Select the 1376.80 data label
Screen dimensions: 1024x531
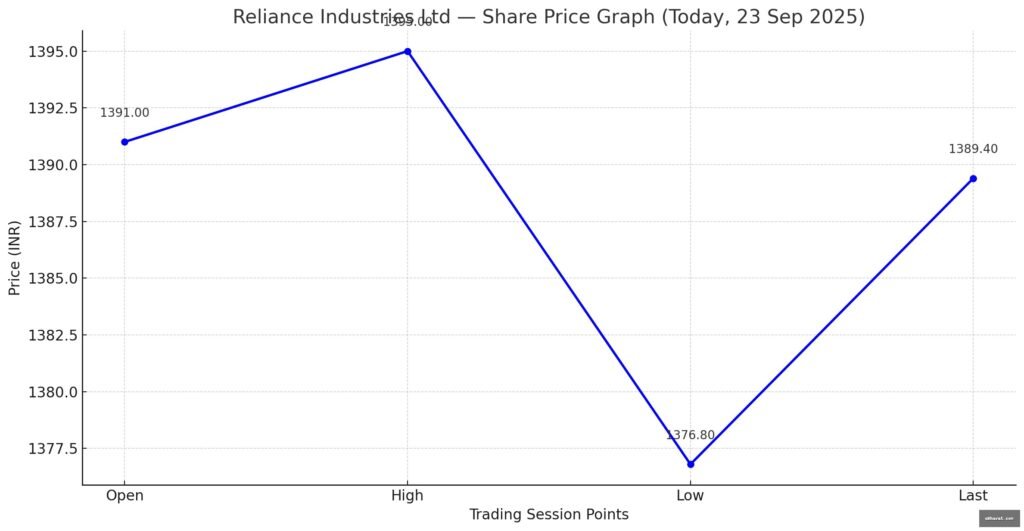(x=690, y=435)
